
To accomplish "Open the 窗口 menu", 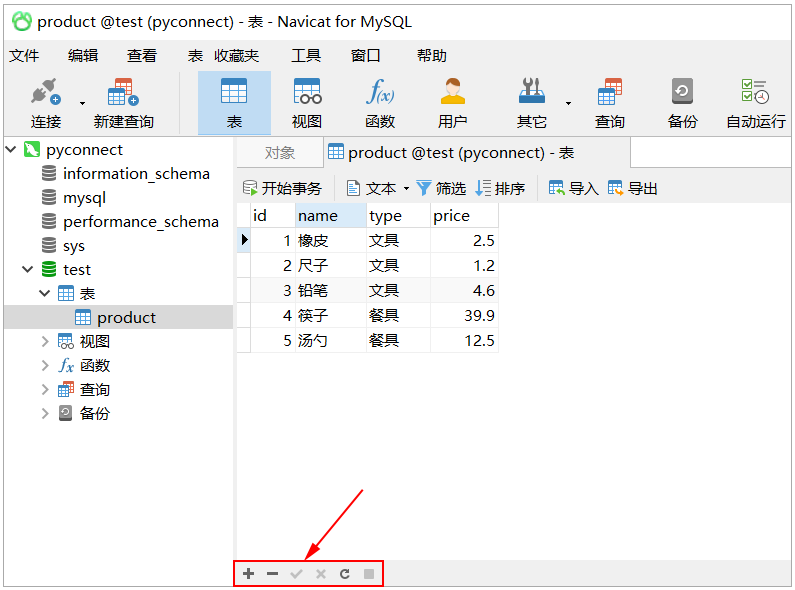I will (x=365, y=55).
